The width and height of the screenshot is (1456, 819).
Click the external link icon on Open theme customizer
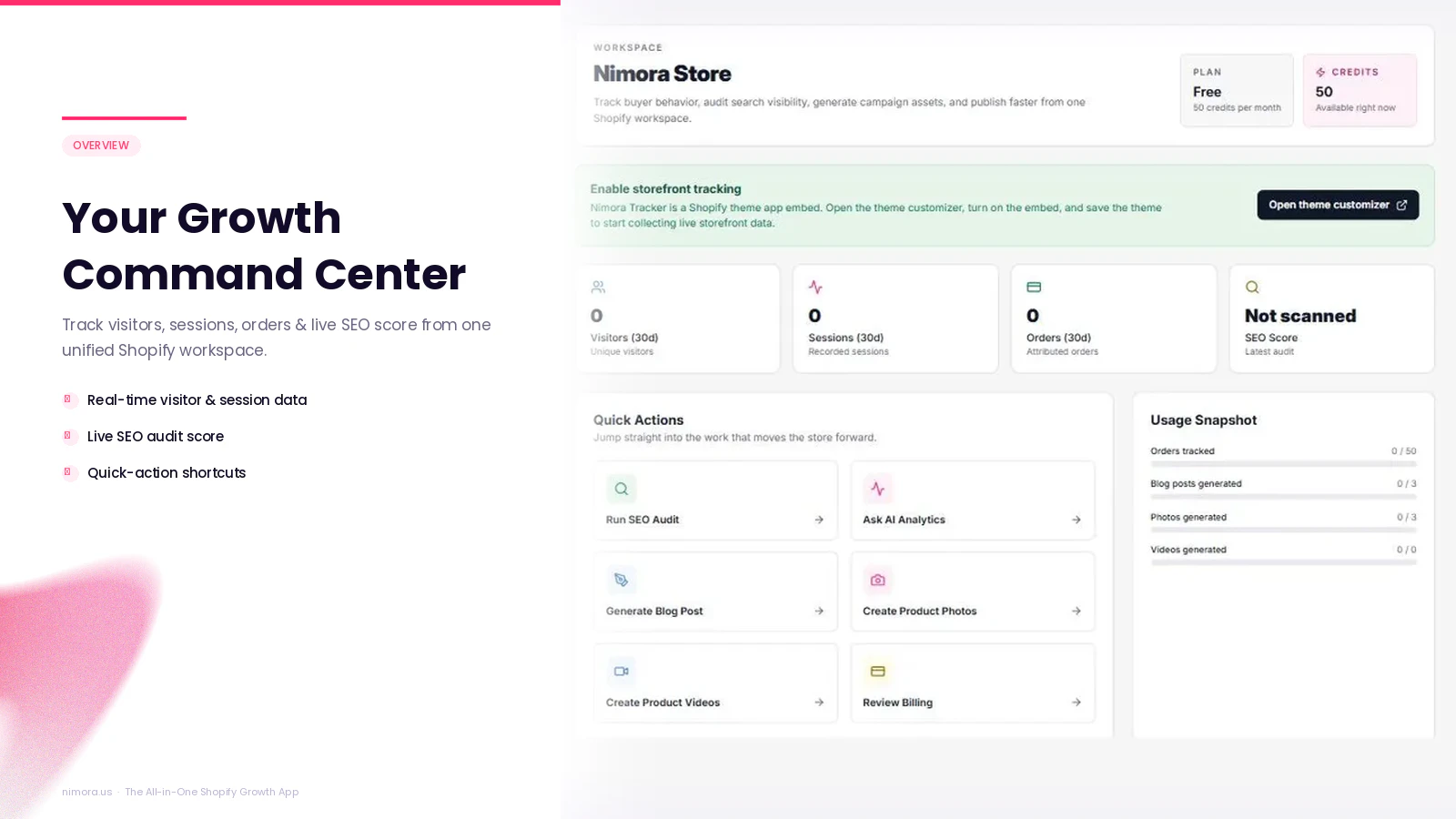(x=1401, y=206)
